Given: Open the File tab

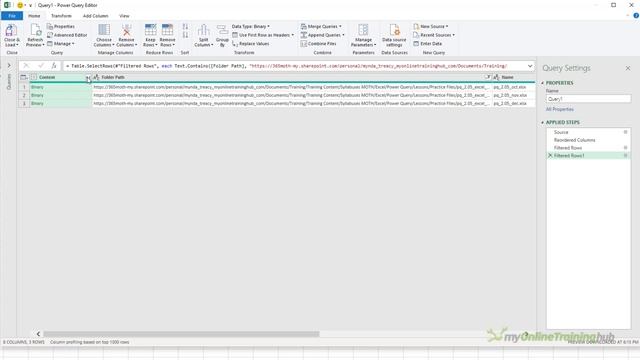Looking at the screenshot, I should [x=12, y=16].
